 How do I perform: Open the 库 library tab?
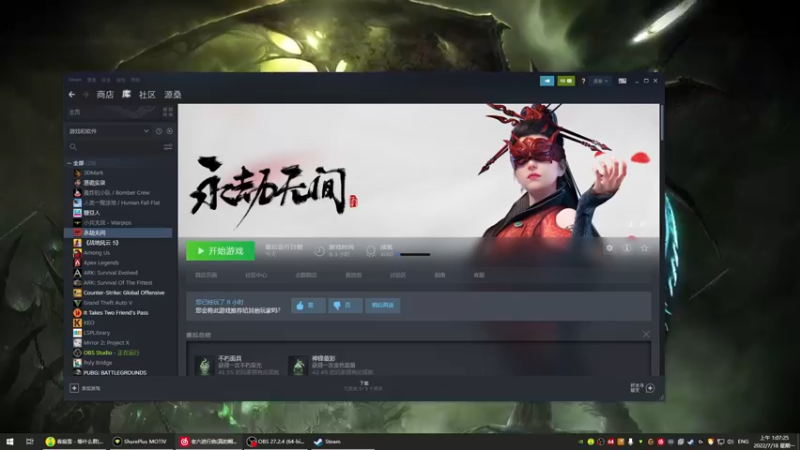click(126, 94)
